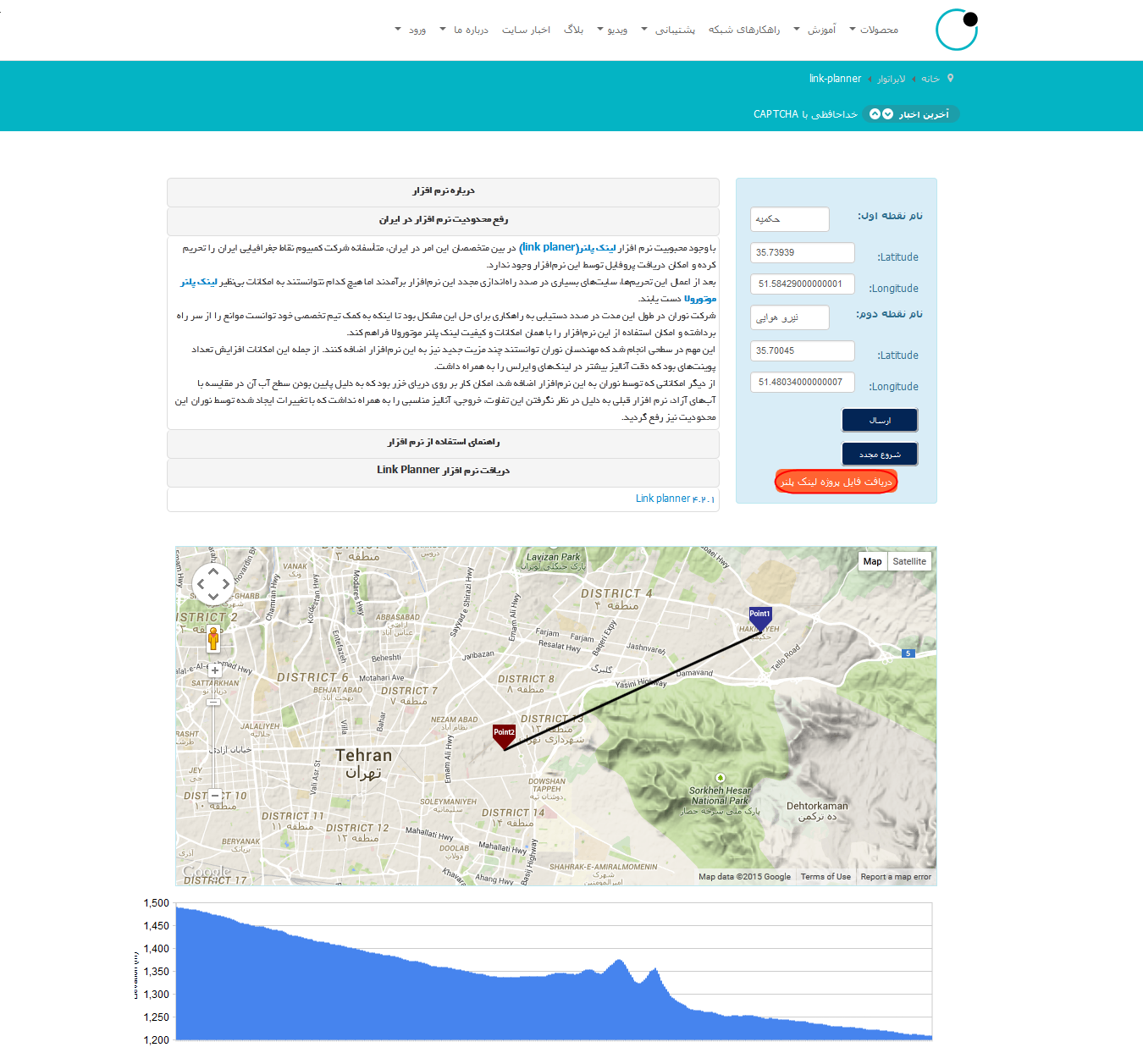The image size is (1143, 1064).
Task: Go to لابراتوار in the breadcrumb
Action: pyautogui.click(x=891, y=79)
